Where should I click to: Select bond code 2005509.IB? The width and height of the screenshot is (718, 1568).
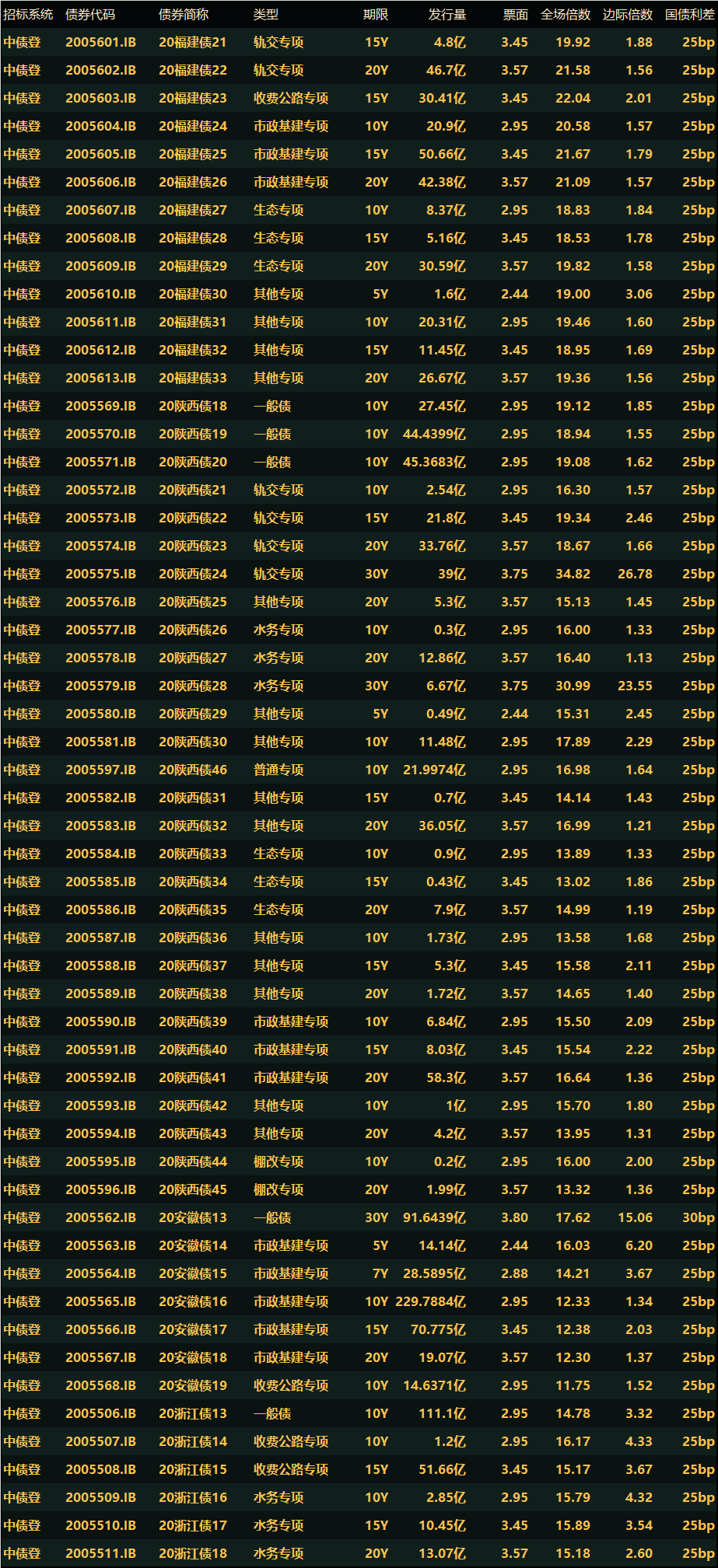point(100,1498)
